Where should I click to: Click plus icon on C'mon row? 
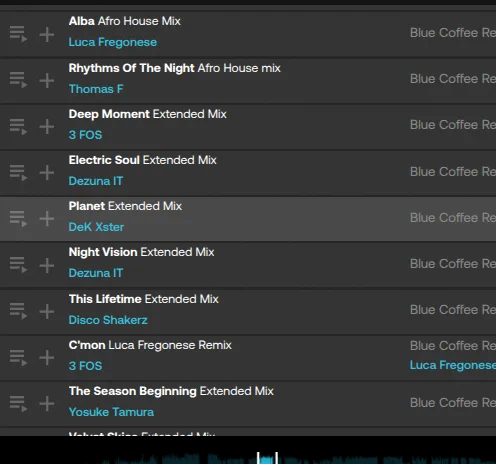47,357
